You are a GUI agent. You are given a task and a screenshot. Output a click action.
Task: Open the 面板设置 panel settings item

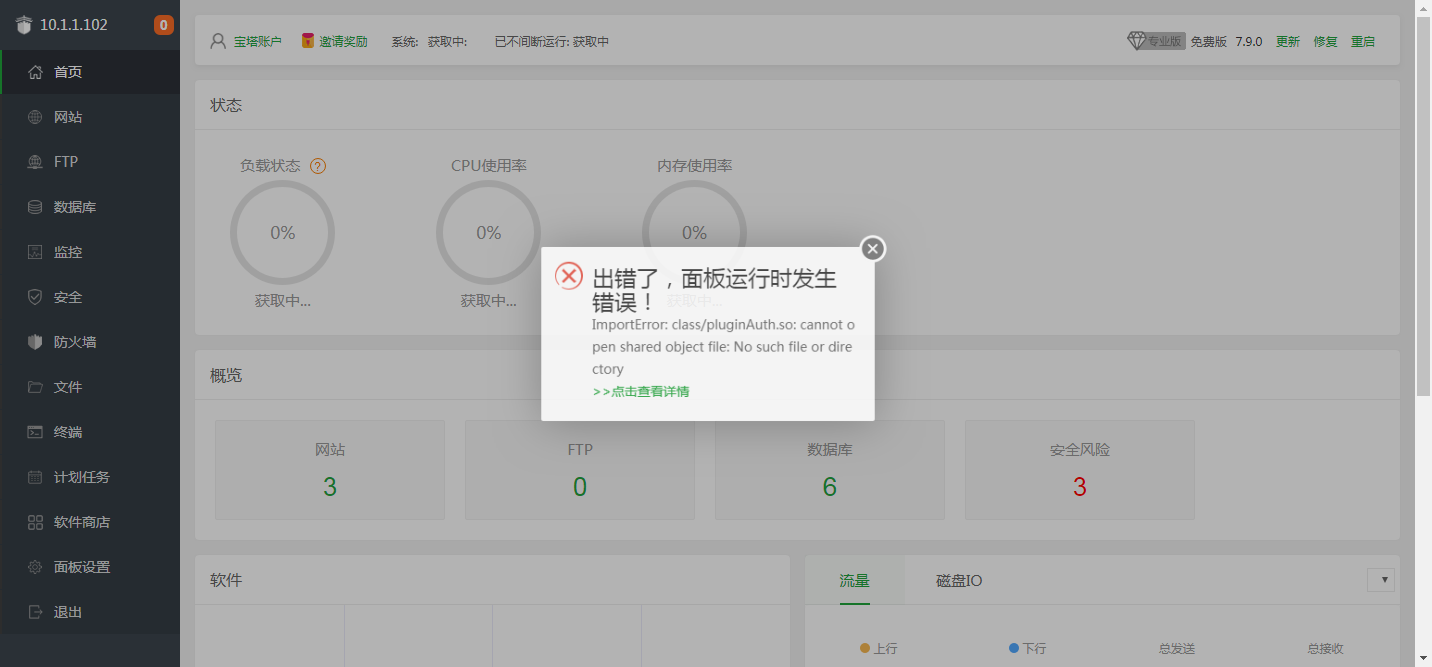90,567
